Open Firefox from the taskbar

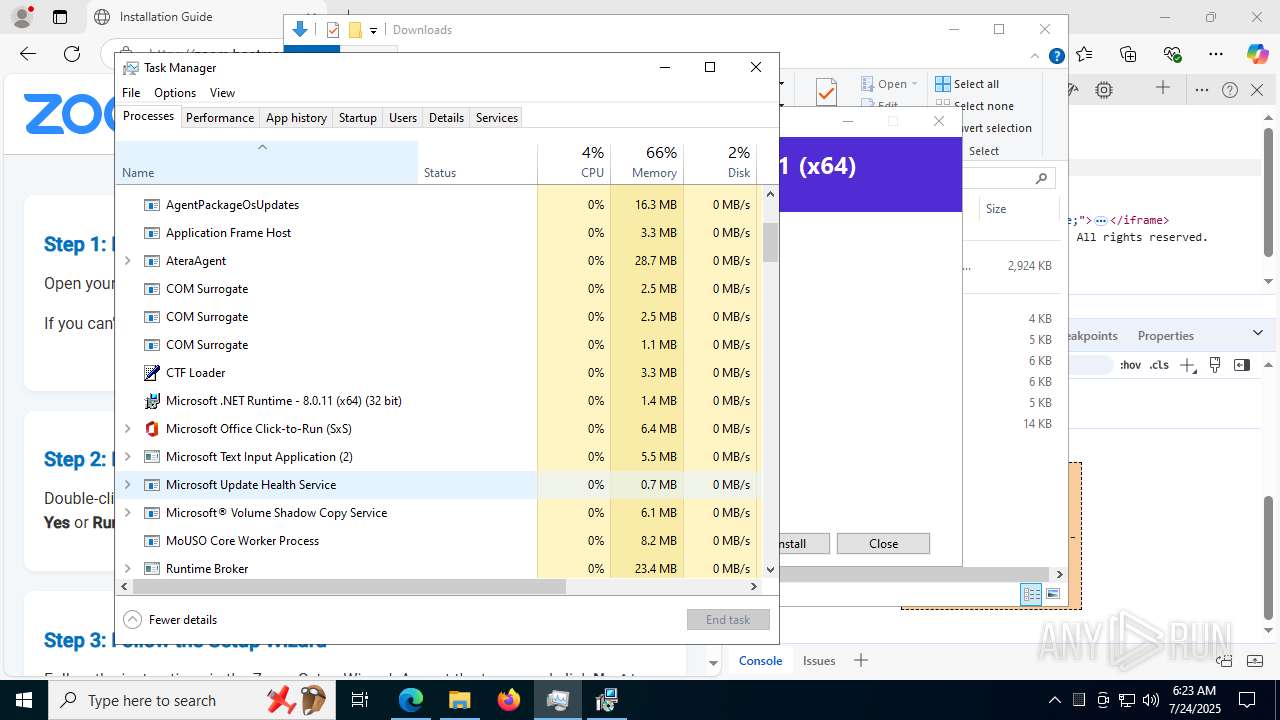509,700
